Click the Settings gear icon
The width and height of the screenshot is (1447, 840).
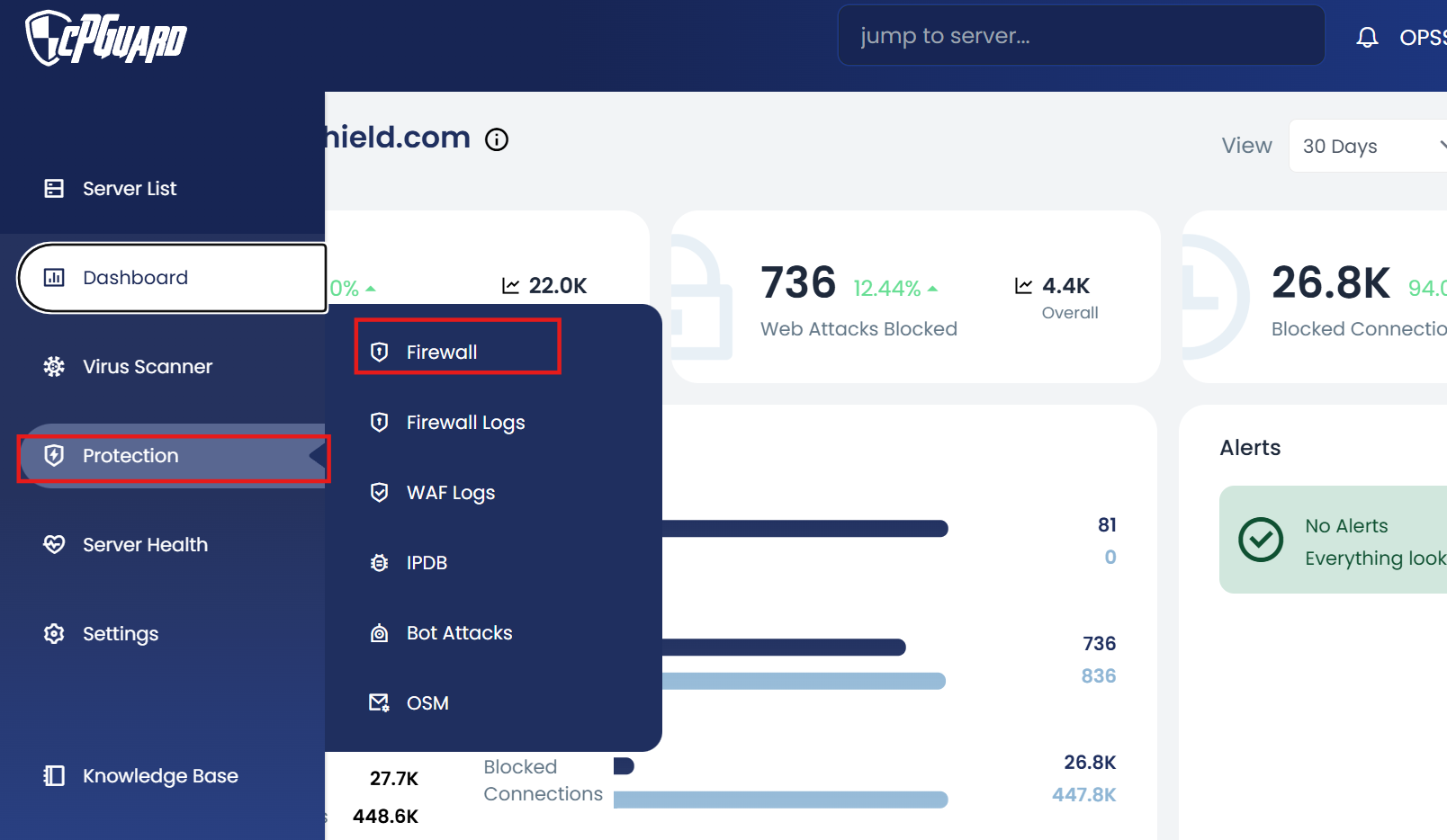(54, 633)
